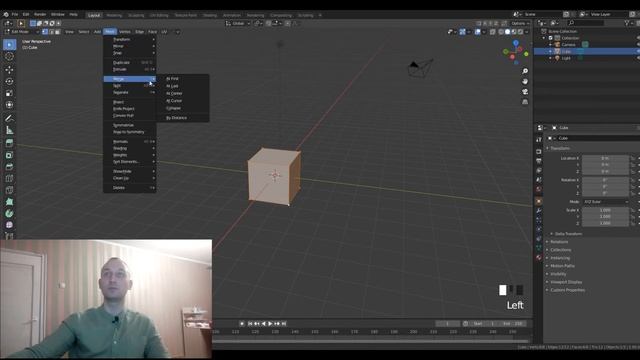Jump to timeline end button

click(x=284, y=324)
